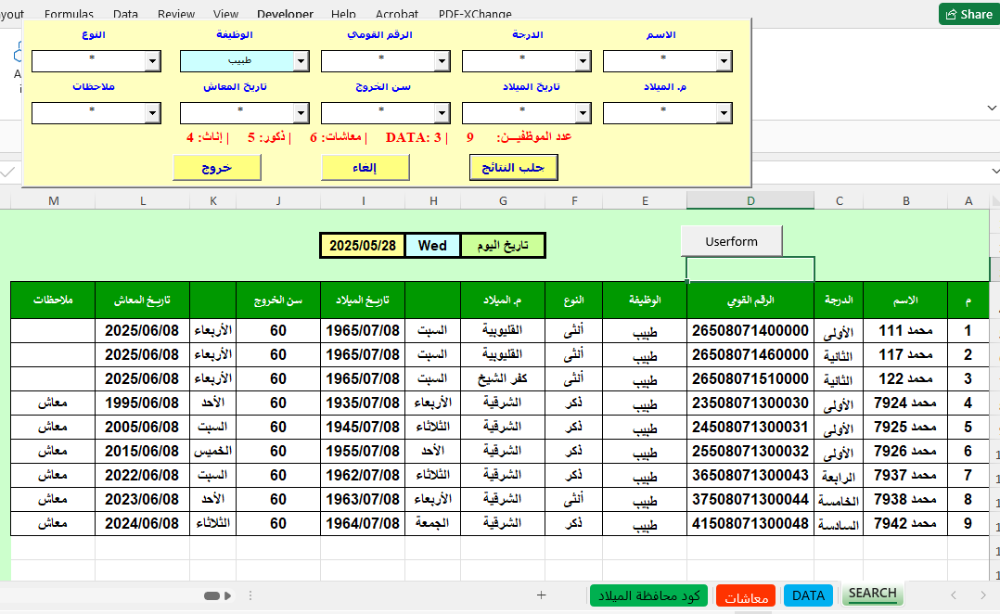The height and width of the screenshot is (614, 1000).
Task: Open the سن الخروج dropdown in the form
Action: click(x=442, y=113)
